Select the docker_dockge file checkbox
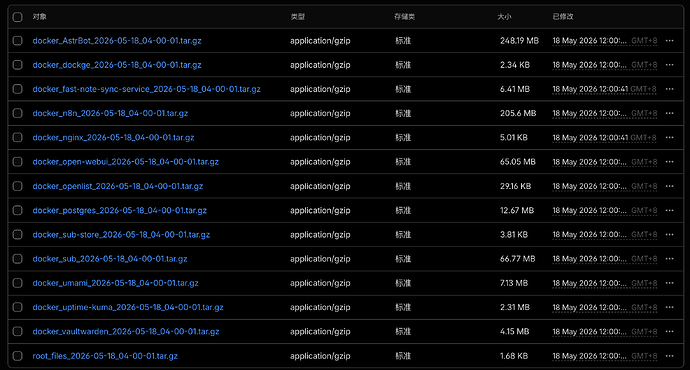Image resolution: width=690 pixels, height=370 pixels. 18,65
